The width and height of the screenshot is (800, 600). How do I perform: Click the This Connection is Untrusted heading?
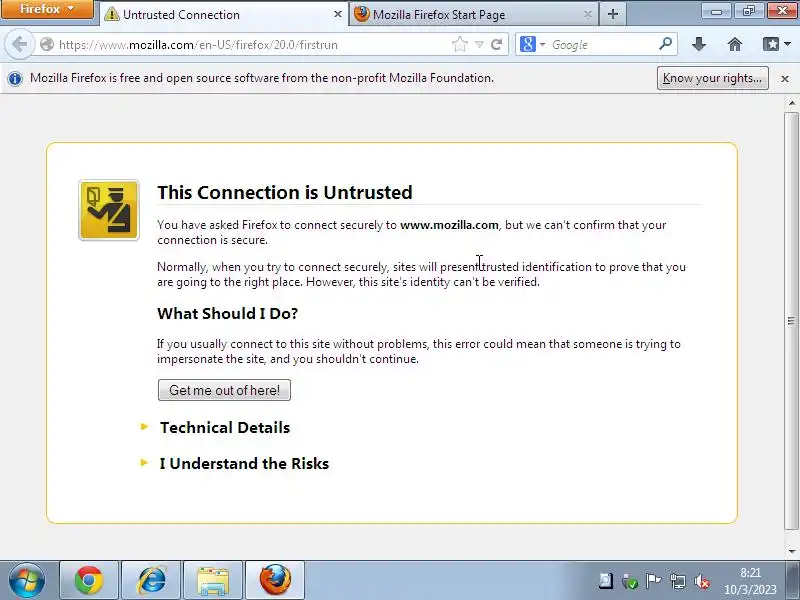pyautogui.click(x=285, y=192)
